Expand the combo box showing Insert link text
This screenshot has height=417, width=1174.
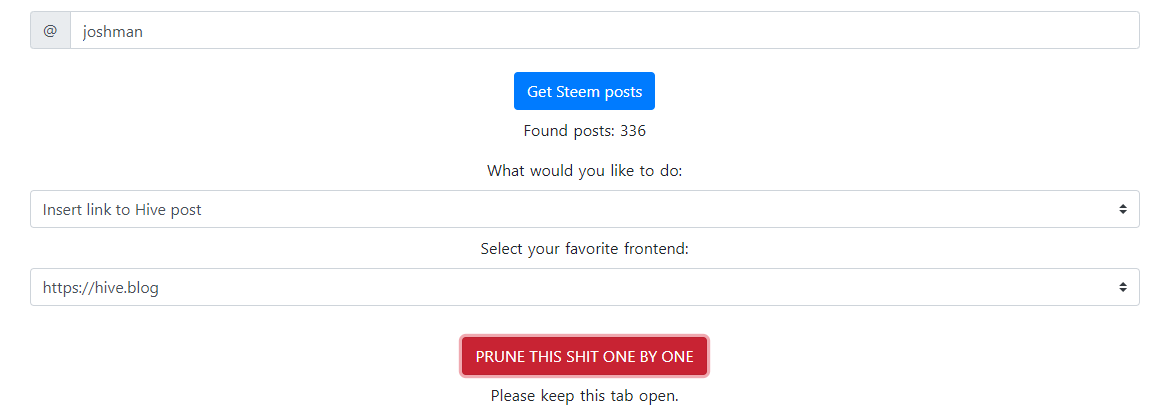pyautogui.click(x=585, y=210)
